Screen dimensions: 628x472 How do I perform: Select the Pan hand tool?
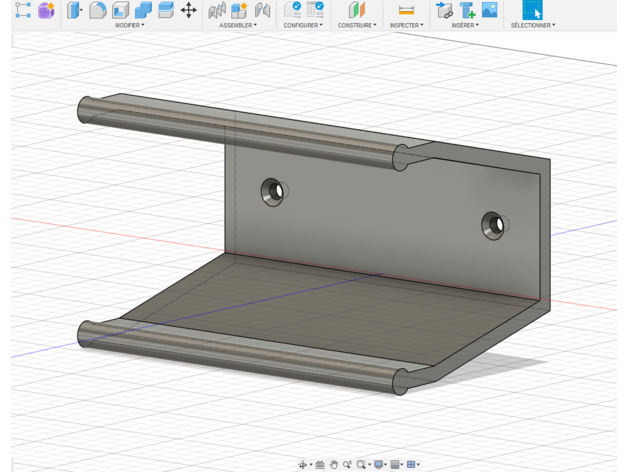point(334,465)
